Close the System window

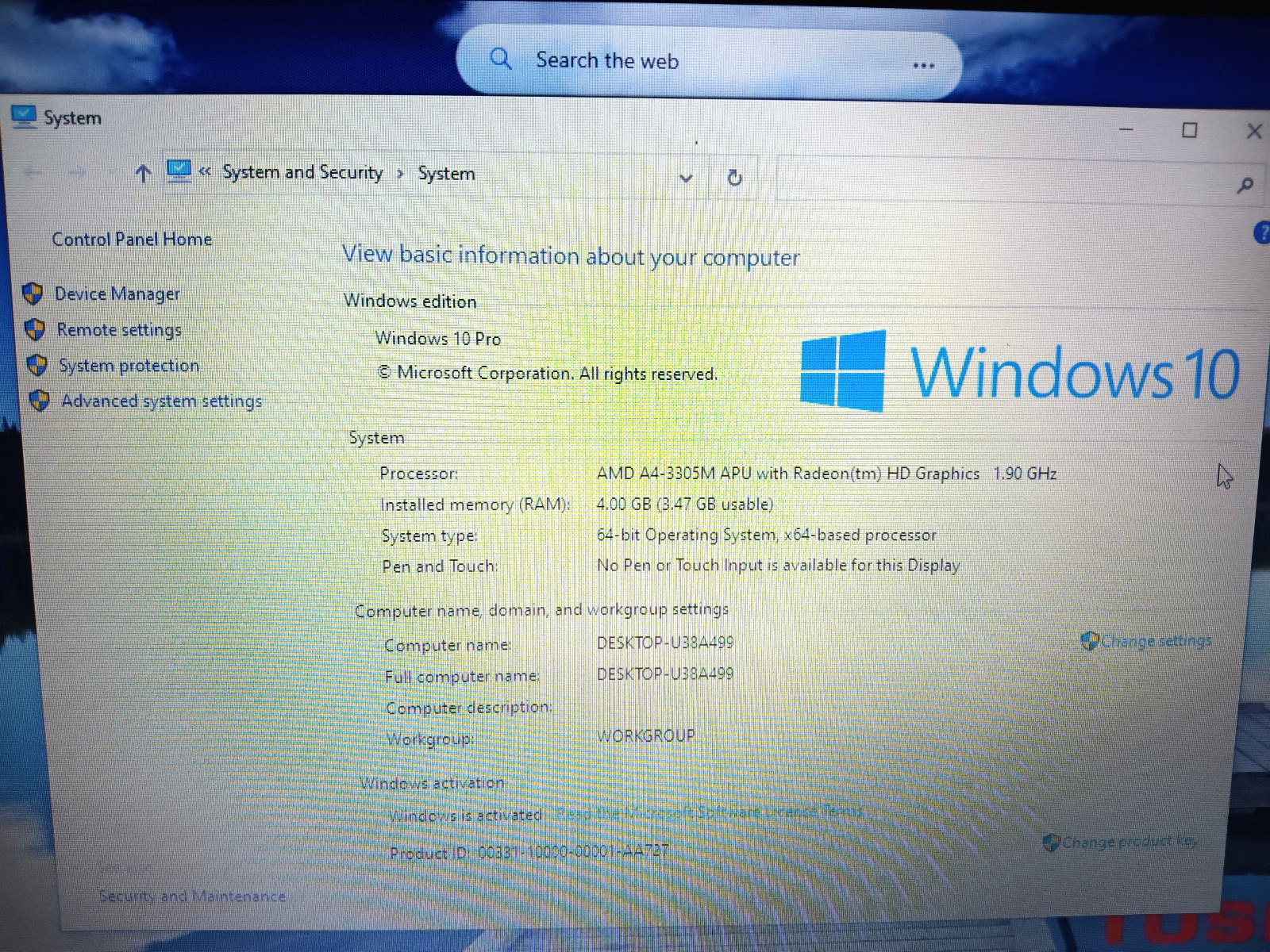click(x=1254, y=131)
